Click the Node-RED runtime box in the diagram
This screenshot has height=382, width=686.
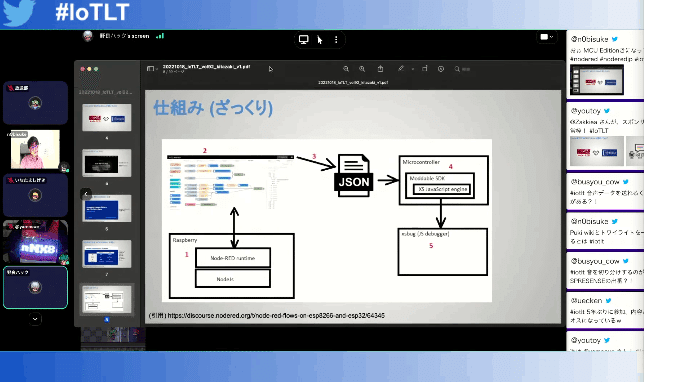point(233,258)
